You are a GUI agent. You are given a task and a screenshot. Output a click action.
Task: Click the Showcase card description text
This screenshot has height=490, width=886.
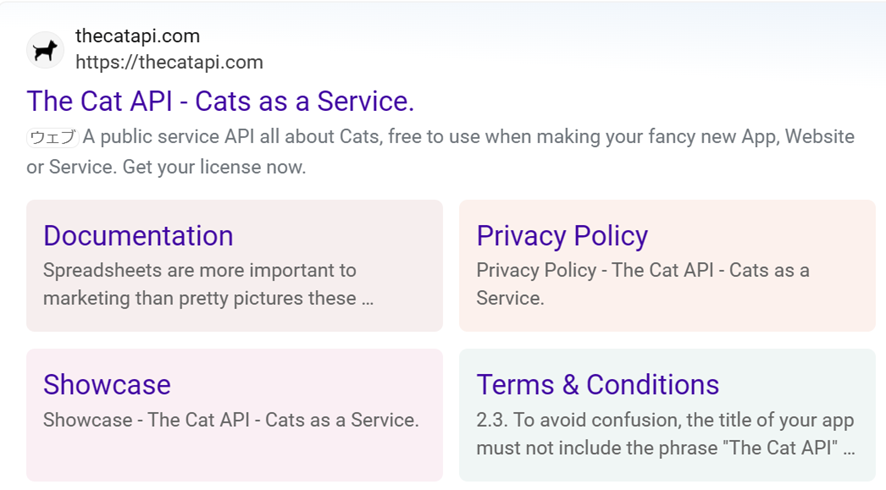click(x=230, y=420)
